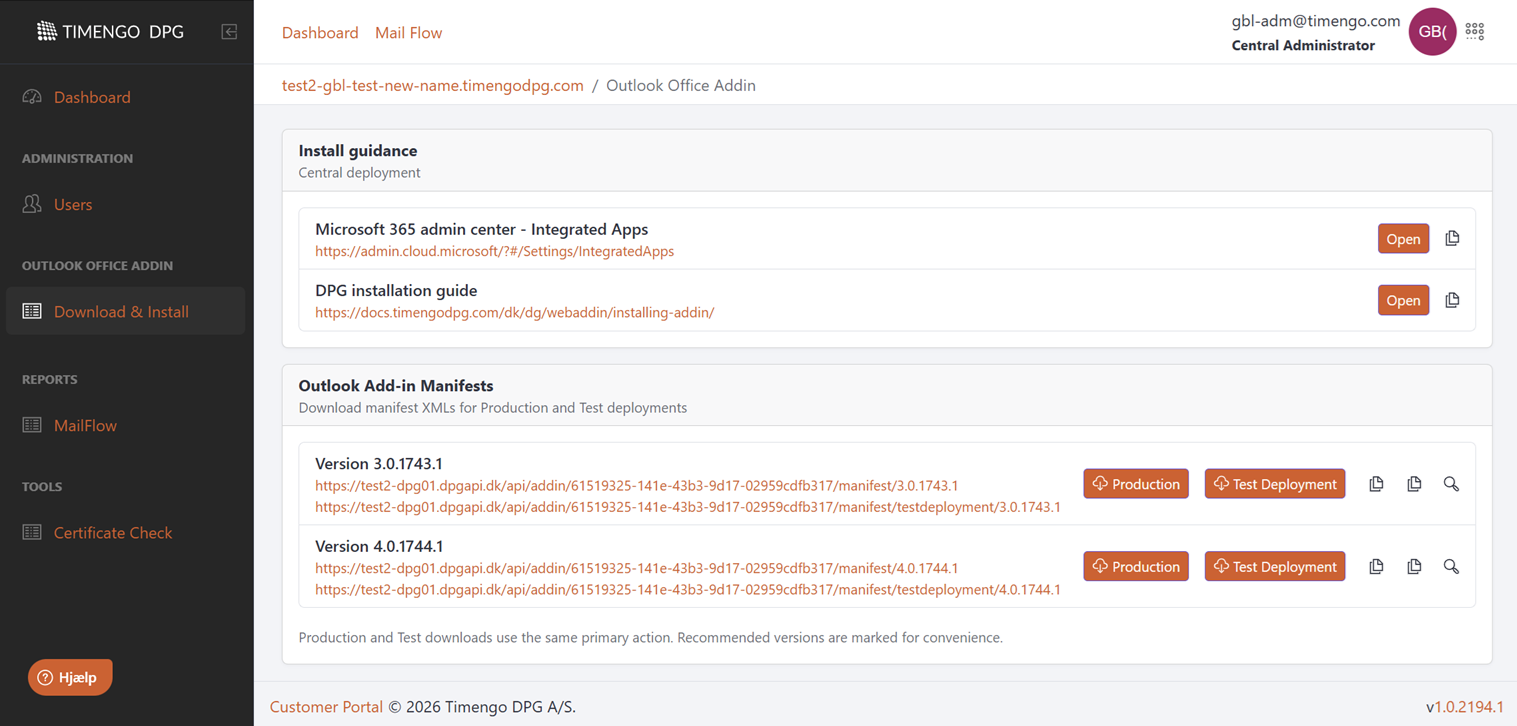The width and height of the screenshot is (1517, 726).
Task: Click the Customer Portal footer link
Action: click(326, 707)
